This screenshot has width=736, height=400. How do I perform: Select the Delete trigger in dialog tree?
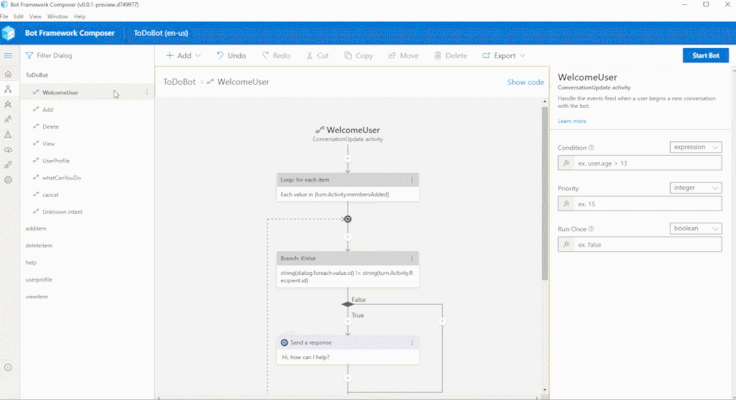[50, 127]
